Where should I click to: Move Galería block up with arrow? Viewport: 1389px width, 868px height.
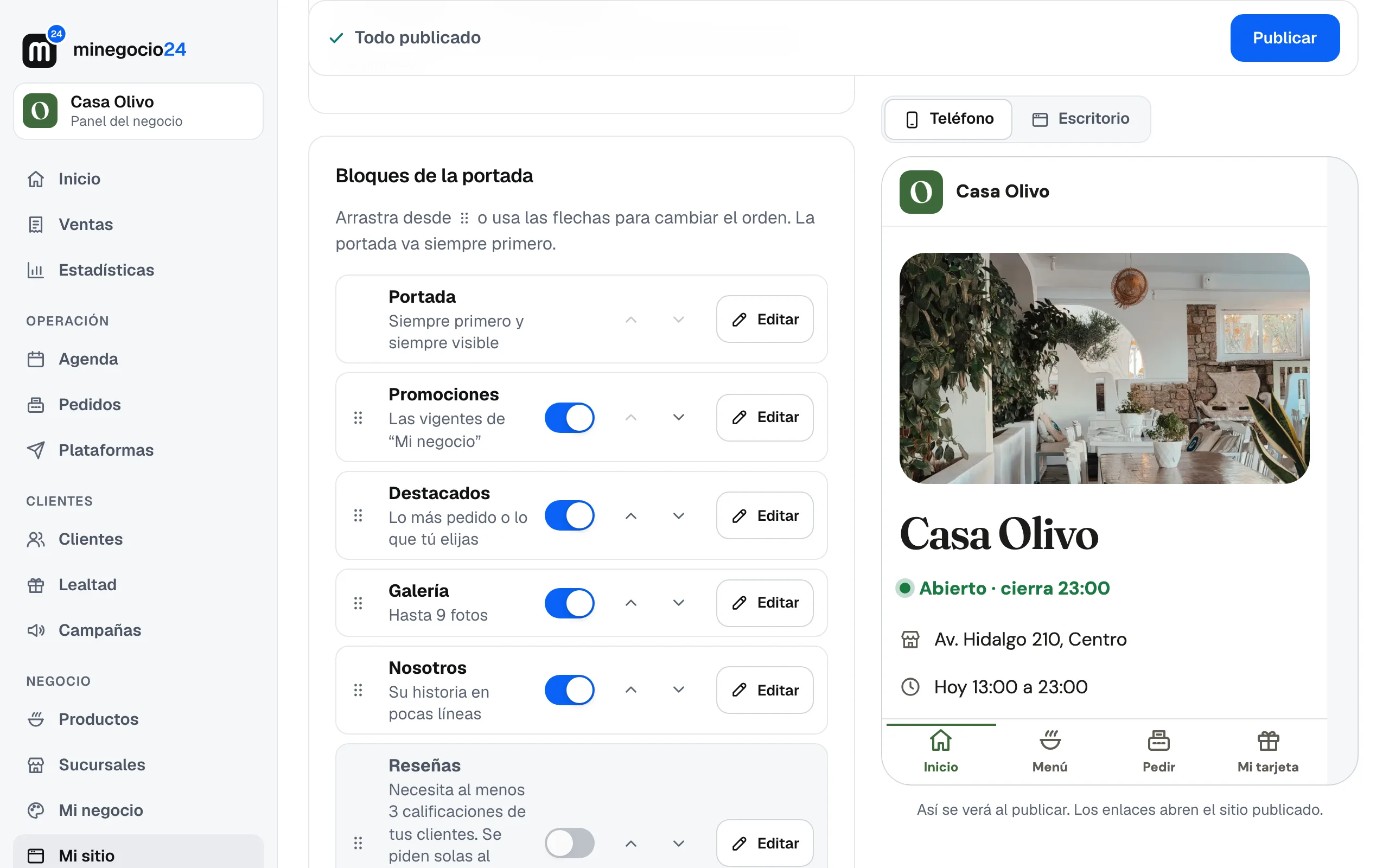click(x=631, y=603)
